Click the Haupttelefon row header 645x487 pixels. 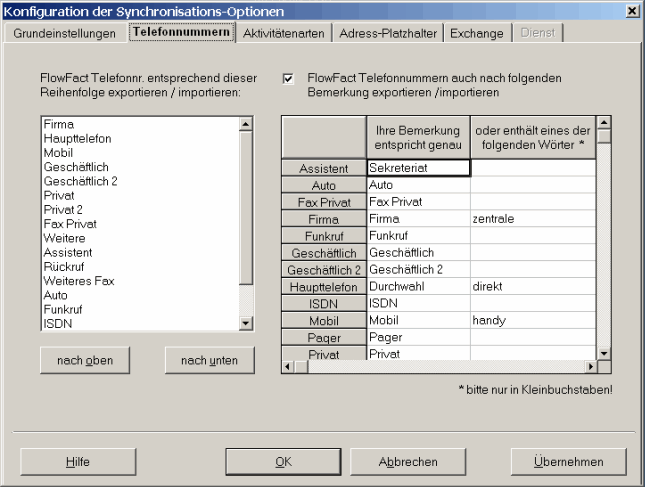pyautogui.click(x=324, y=286)
